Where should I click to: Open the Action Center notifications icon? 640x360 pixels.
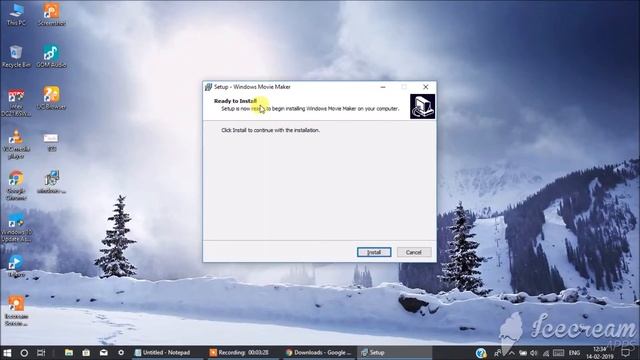(x=625, y=353)
